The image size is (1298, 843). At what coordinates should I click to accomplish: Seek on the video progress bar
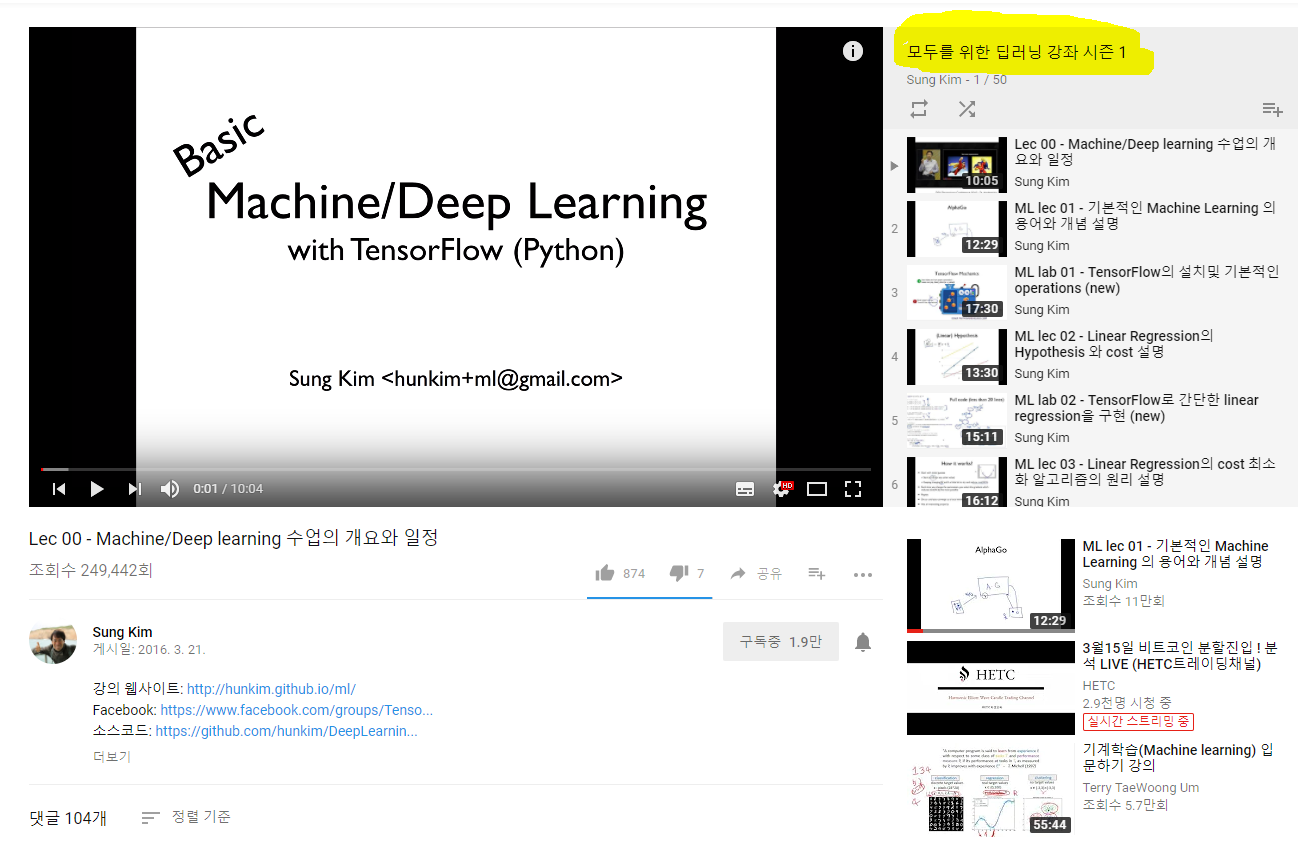point(455,469)
